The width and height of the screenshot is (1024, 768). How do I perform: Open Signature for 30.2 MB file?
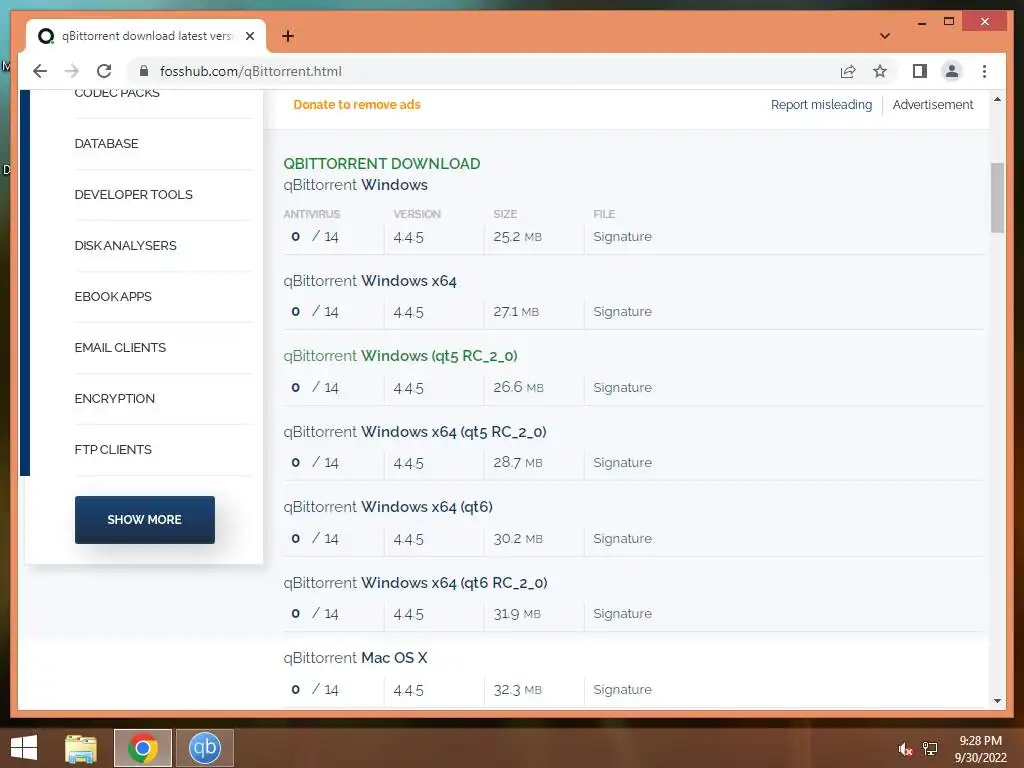click(622, 538)
